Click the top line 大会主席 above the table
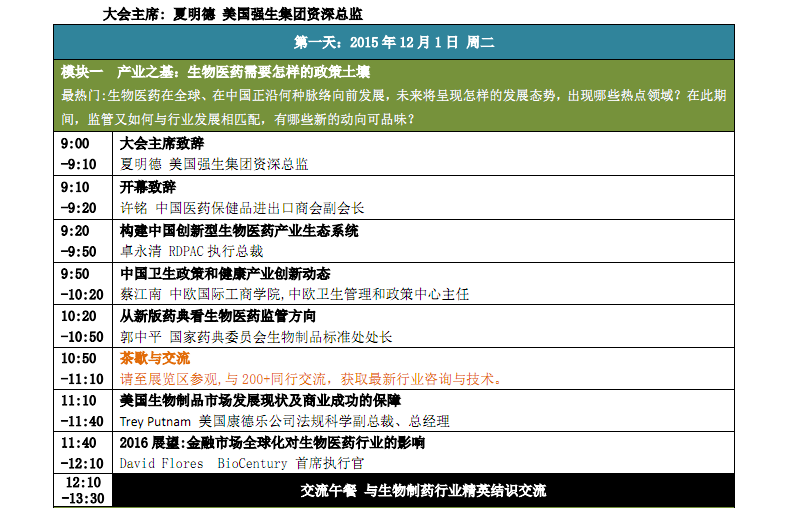 [x=232, y=14]
